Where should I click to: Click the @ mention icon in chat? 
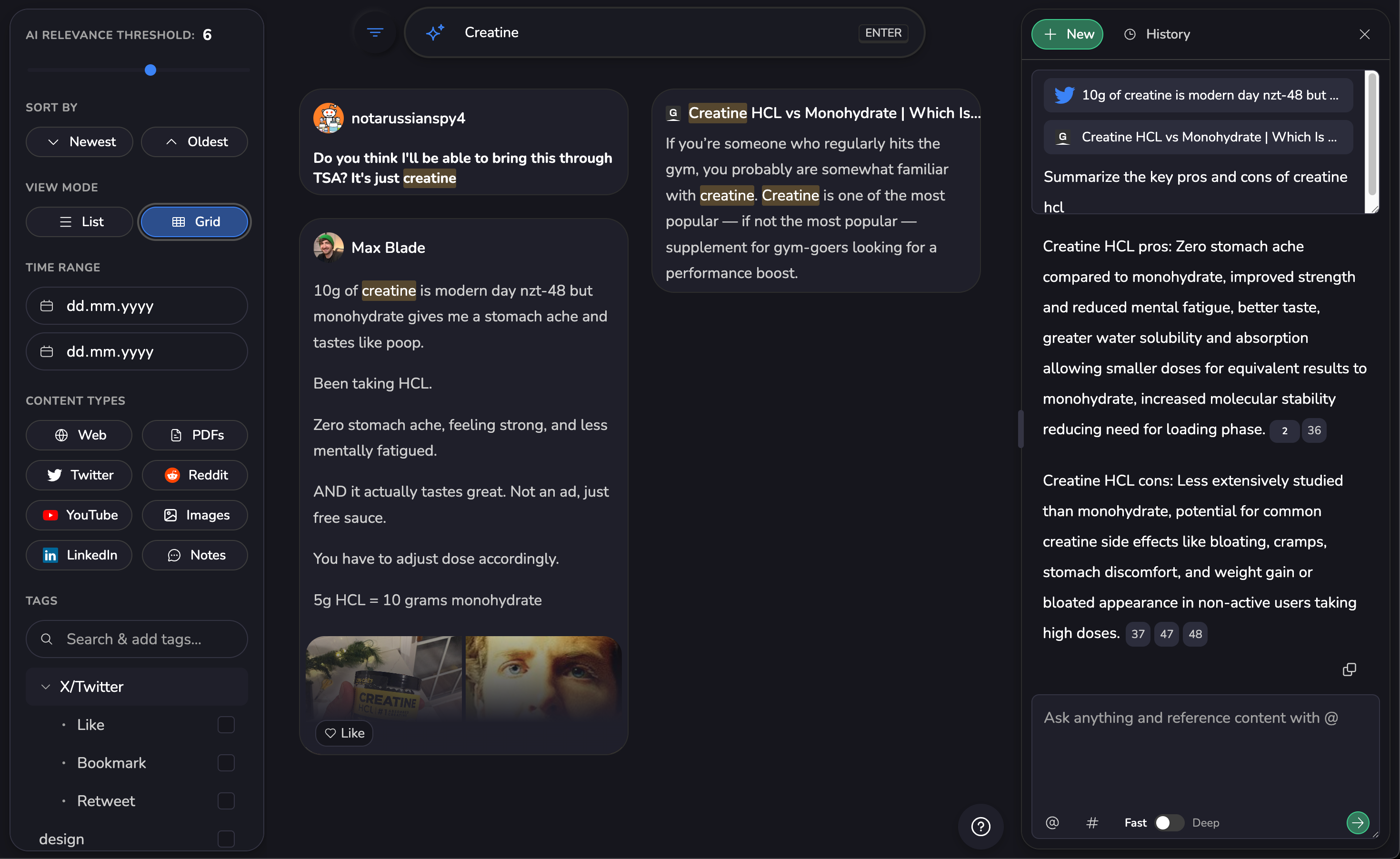pos(1052,822)
